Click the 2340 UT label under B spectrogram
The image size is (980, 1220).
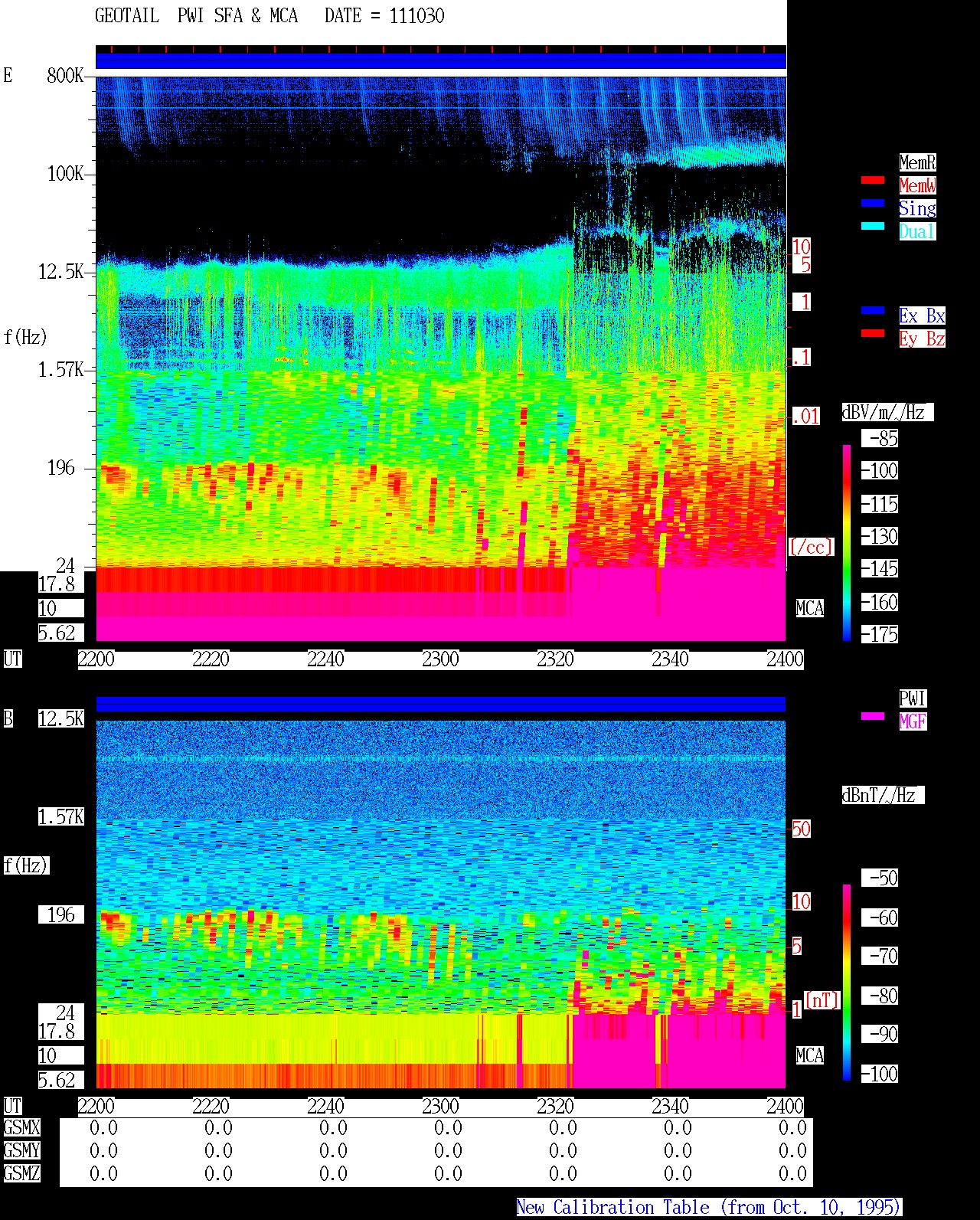pyautogui.click(x=670, y=1107)
